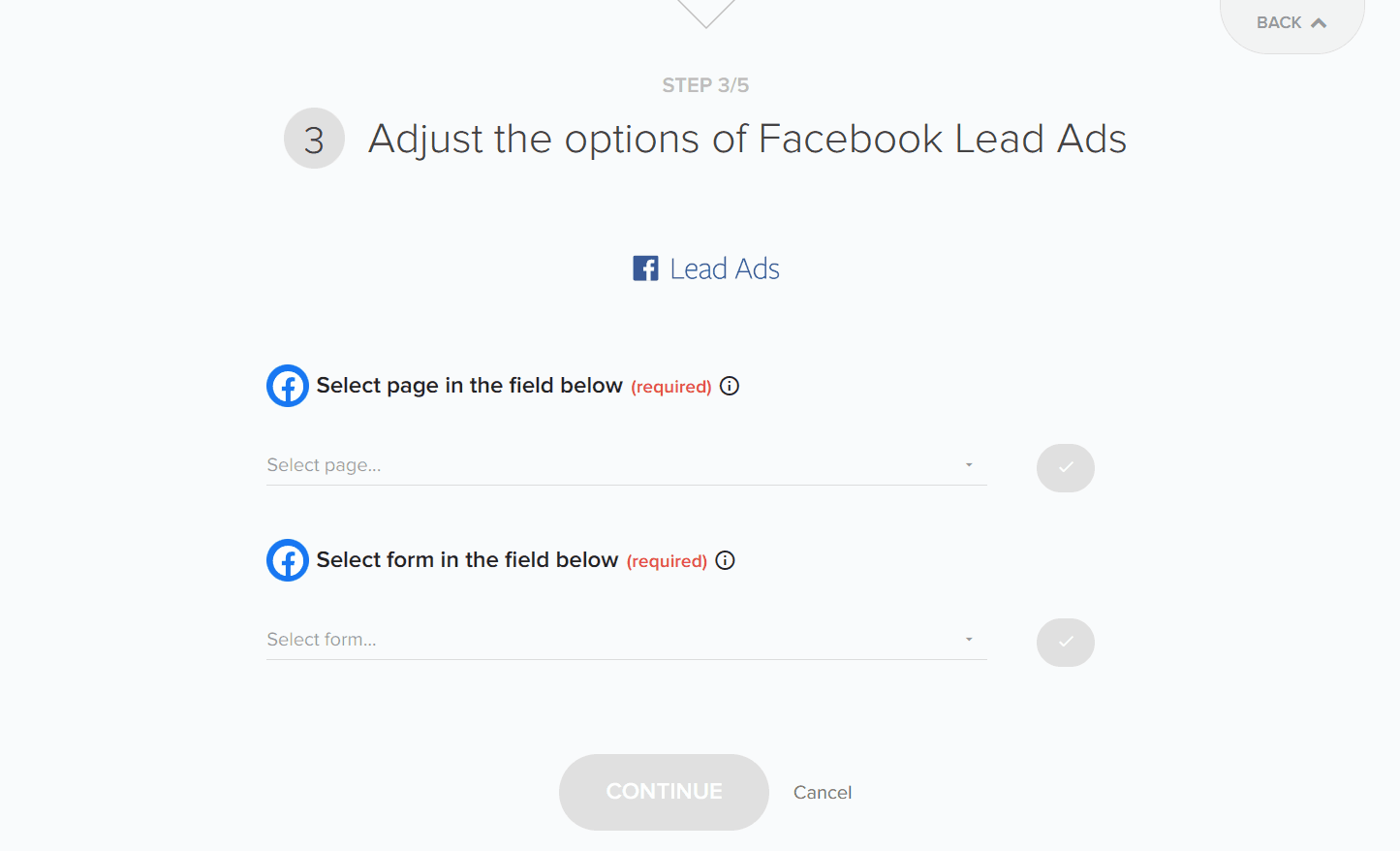Image resolution: width=1400 pixels, height=851 pixels.
Task: Click the red (required) label for Select form
Action: click(667, 561)
